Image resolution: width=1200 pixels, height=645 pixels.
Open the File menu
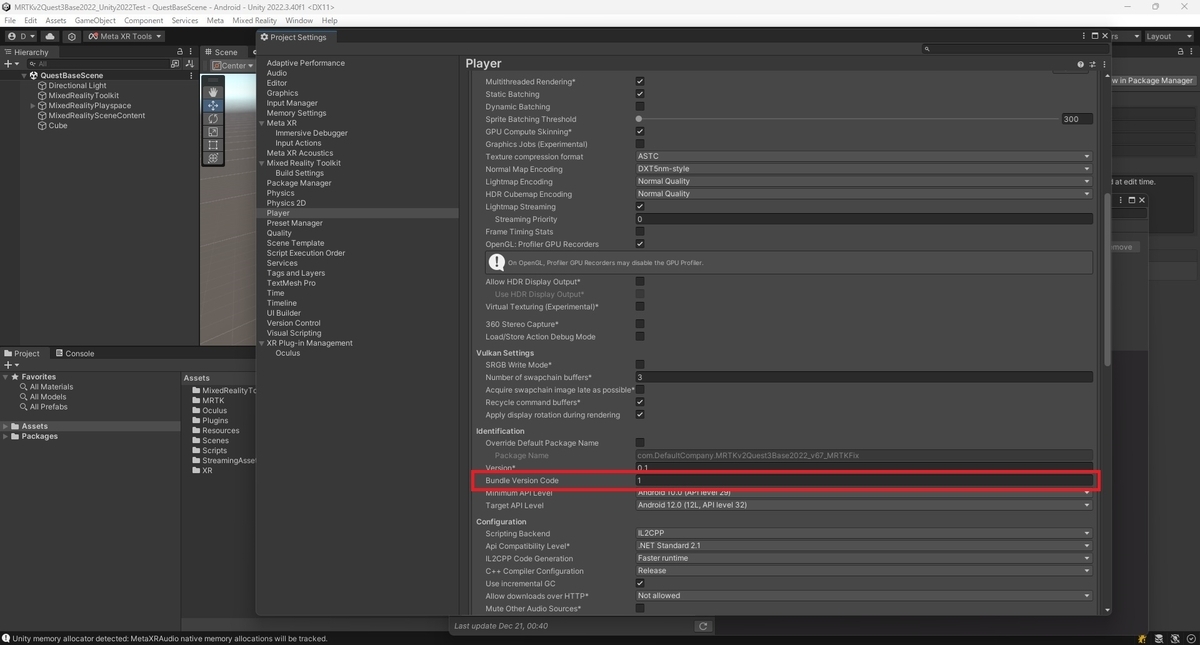(11, 20)
